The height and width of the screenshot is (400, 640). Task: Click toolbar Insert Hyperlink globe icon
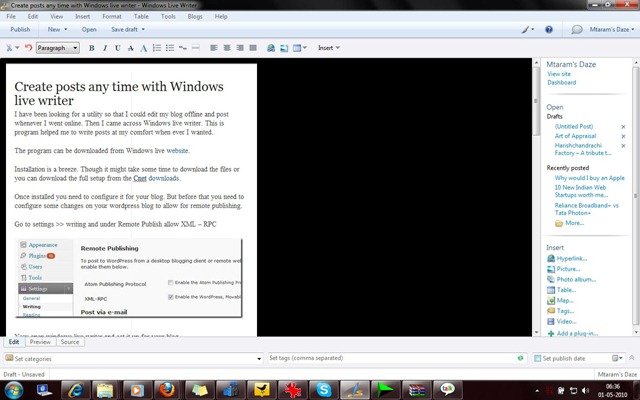coord(271,48)
